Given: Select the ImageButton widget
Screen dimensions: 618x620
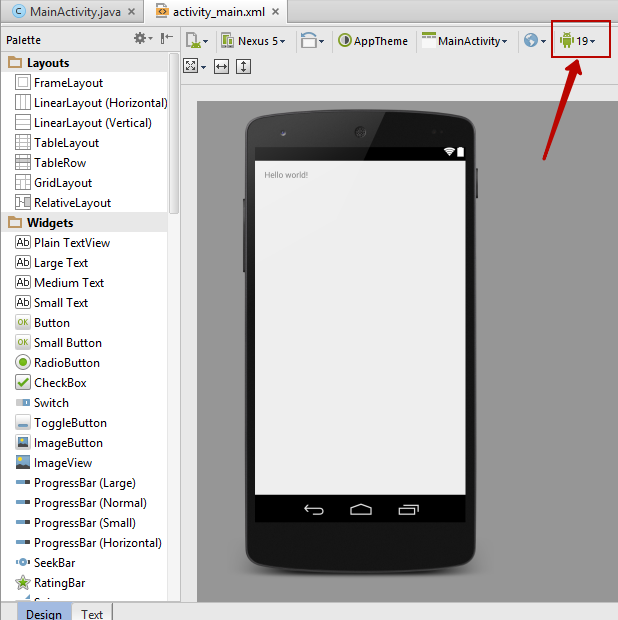Looking at the screenshot, I should click(x=85, y=443).
